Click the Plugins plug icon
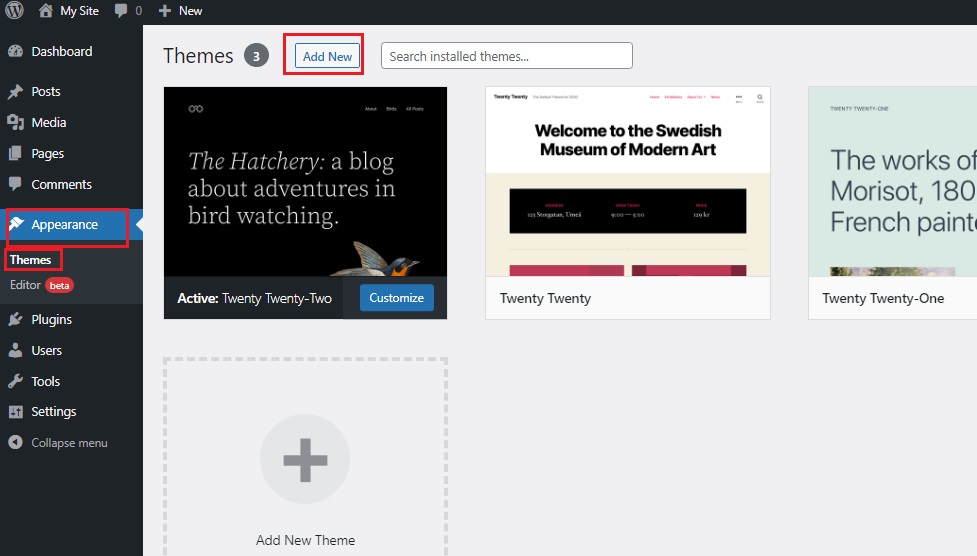The height and width of the screenshot is (556, 977). tap(16, 319)
